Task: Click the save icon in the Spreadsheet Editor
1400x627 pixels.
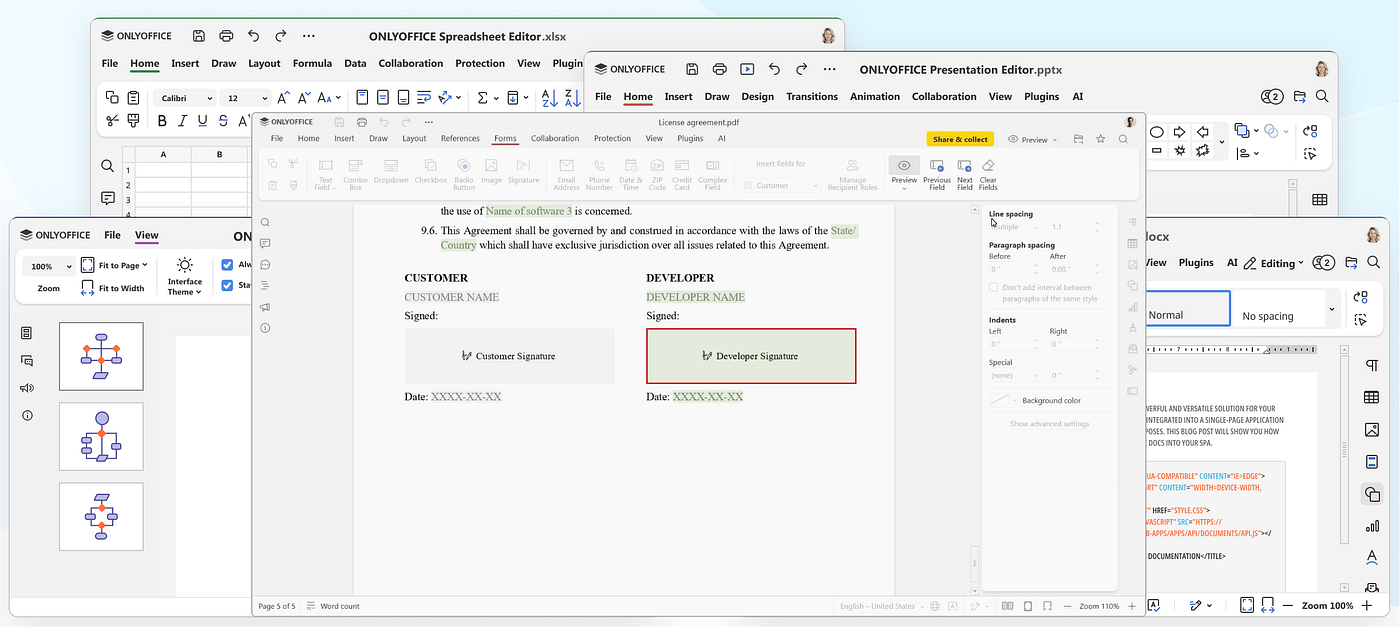Action: click(x=199, y=36)
